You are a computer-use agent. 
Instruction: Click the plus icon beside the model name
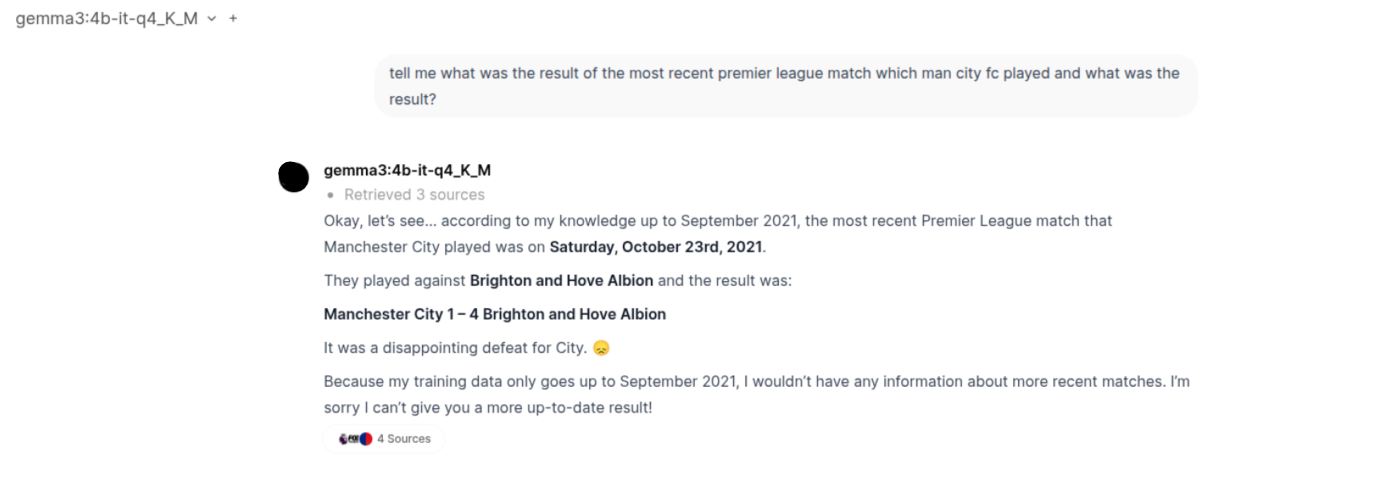pyautogui.click(x=233, y=19)
